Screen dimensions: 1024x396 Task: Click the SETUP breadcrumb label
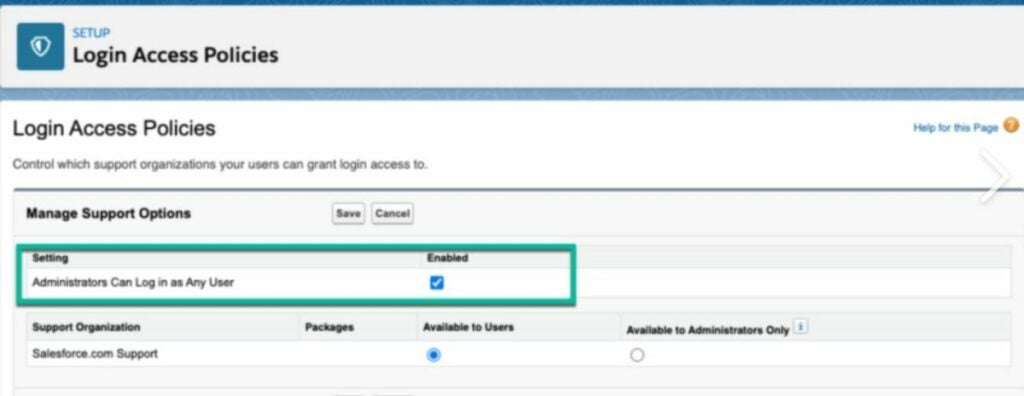click(91, 33)
